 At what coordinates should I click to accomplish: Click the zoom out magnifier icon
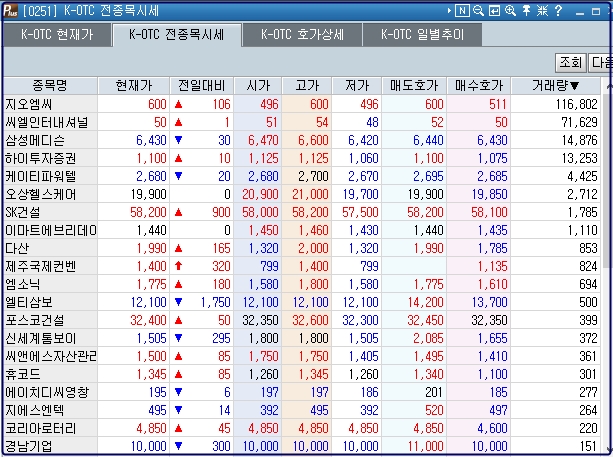[x=479, y=11]
